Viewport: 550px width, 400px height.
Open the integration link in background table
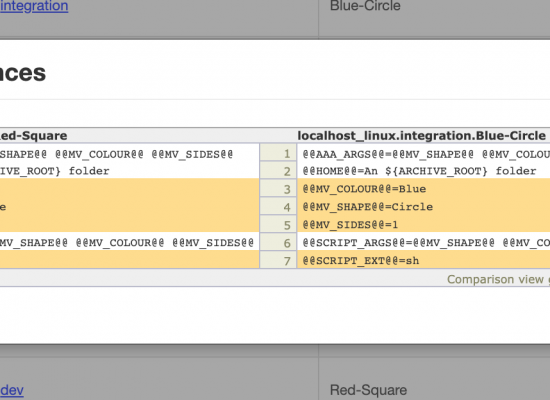coord(34,6)
